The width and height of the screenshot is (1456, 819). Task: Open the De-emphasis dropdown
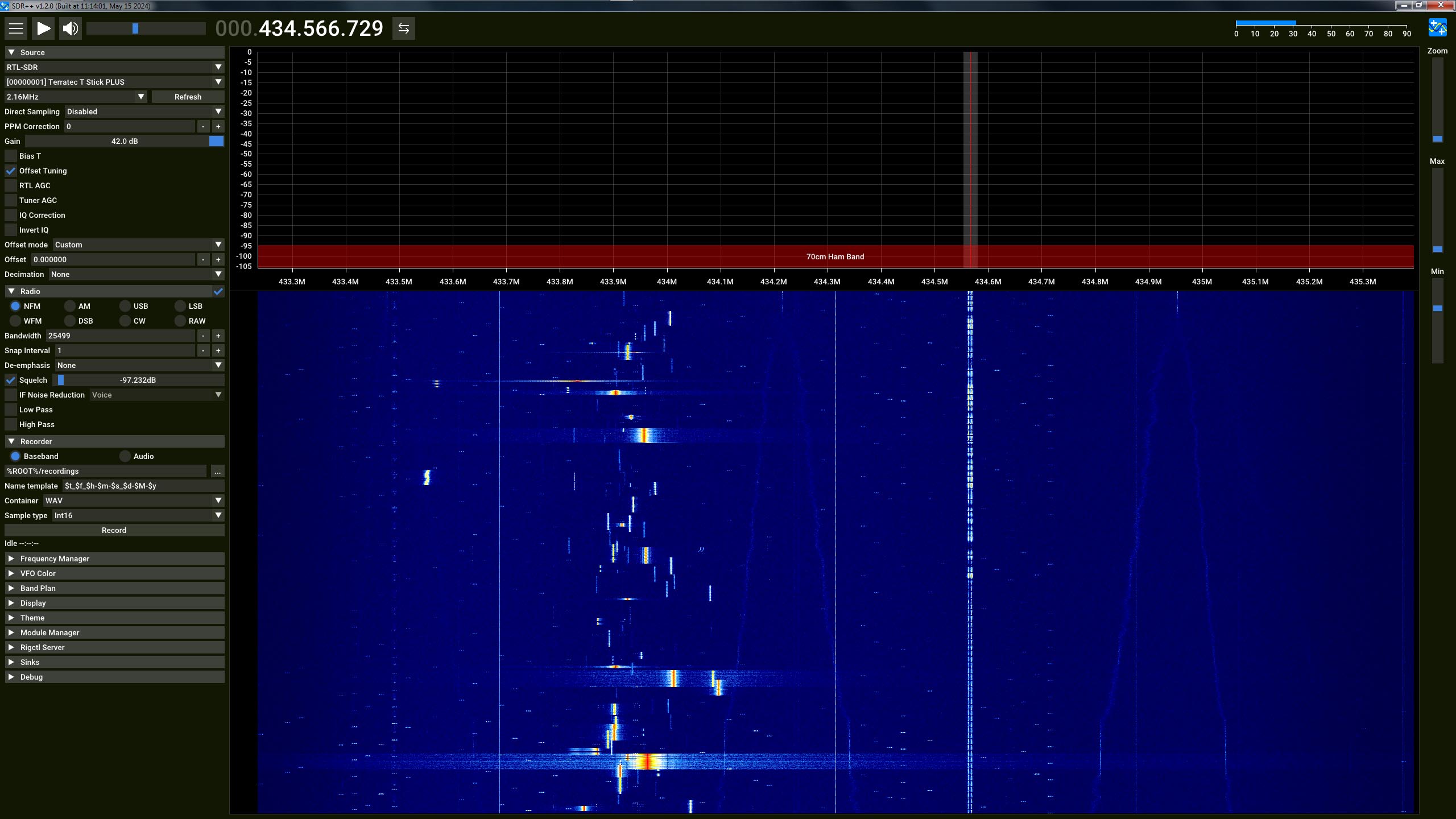coord(140,365)
